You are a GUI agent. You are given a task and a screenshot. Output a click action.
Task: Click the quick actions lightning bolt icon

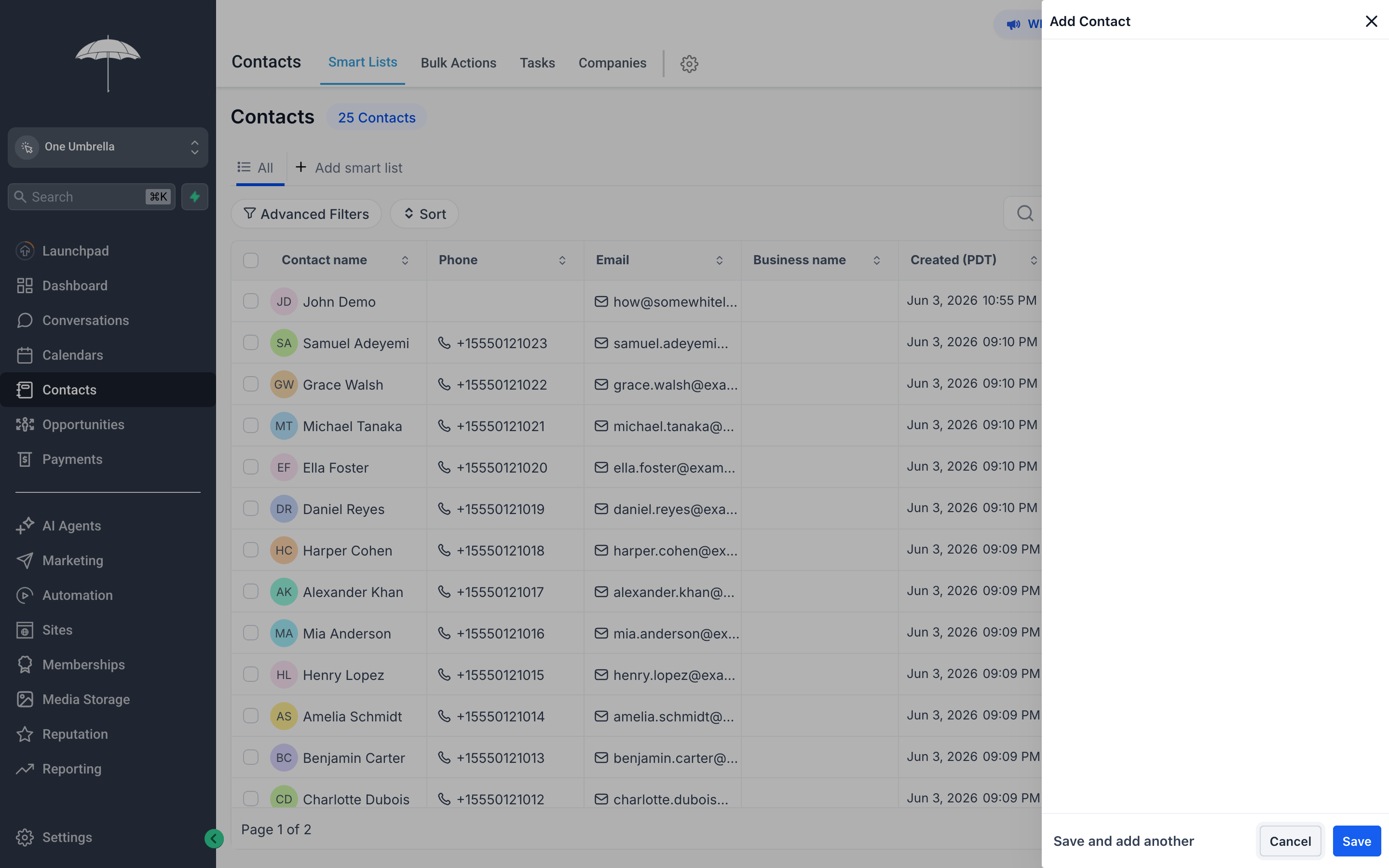(194, 197)
